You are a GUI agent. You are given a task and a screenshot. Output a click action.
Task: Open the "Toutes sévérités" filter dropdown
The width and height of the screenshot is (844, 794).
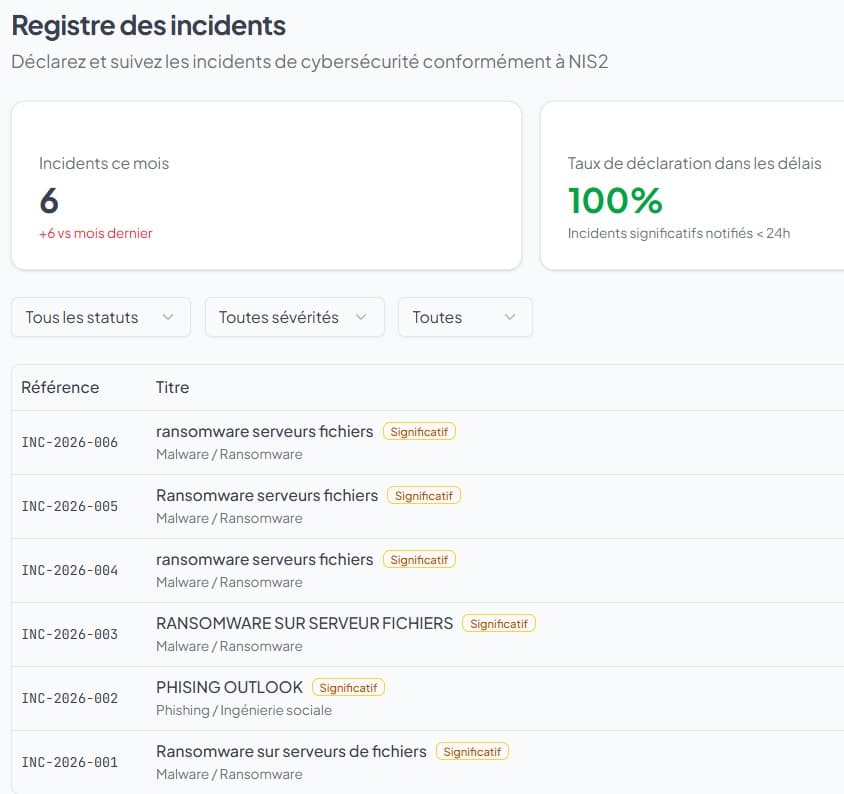click(294, 317)
